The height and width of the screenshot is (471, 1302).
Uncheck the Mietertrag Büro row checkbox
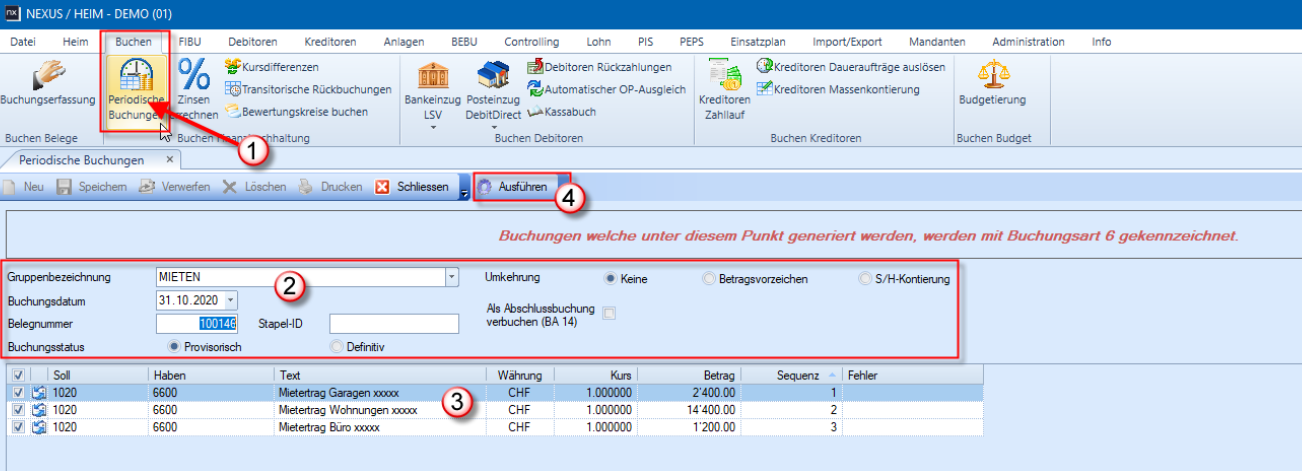pyautogui.click(x=16, y=427)
